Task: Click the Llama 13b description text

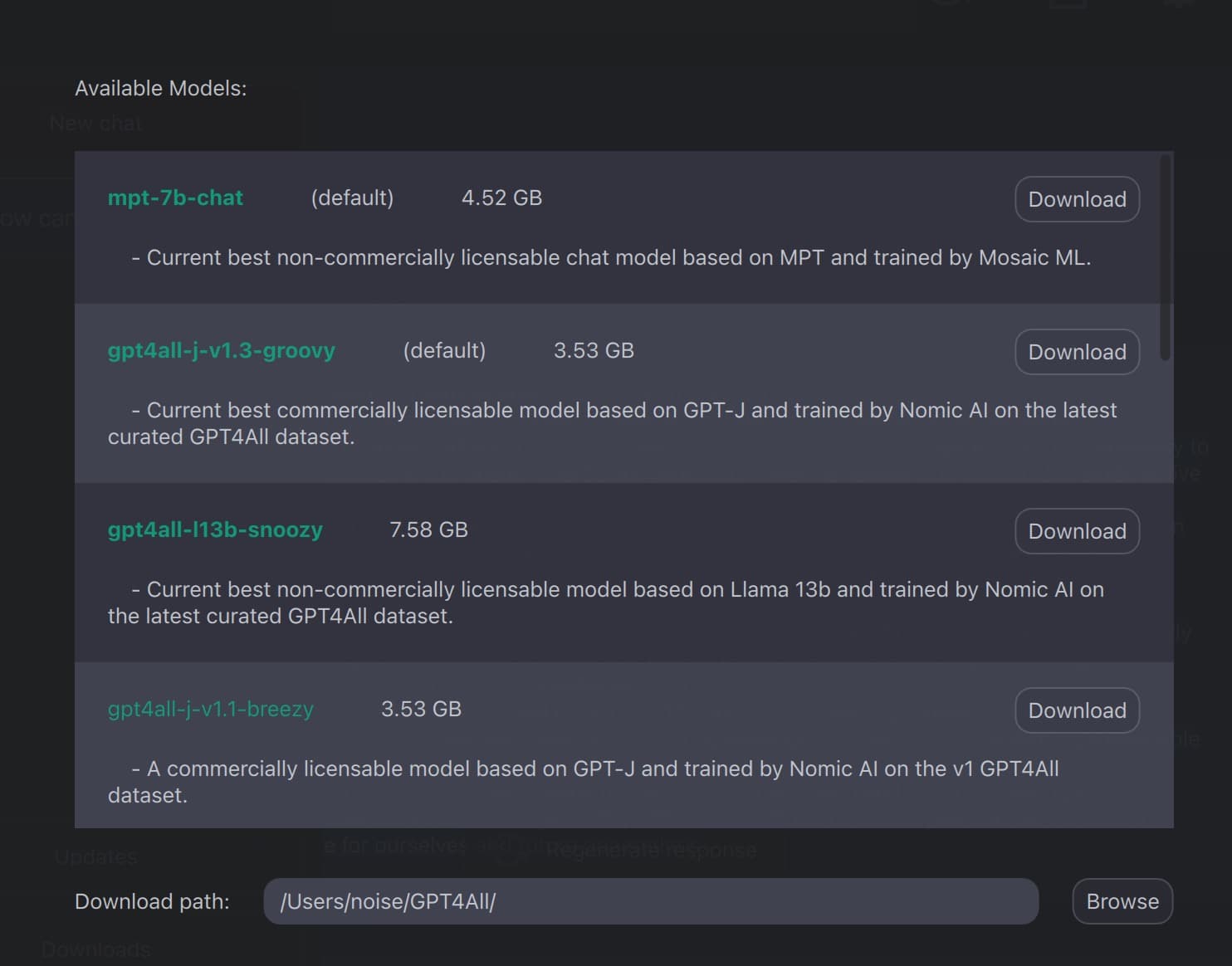Action: coord(606,603)
